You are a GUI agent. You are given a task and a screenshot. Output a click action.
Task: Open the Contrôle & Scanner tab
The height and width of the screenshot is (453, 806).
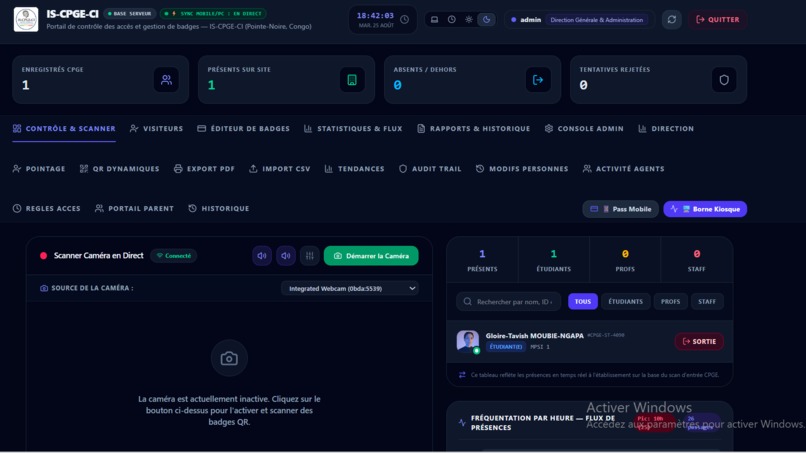(x=64, y=129)
